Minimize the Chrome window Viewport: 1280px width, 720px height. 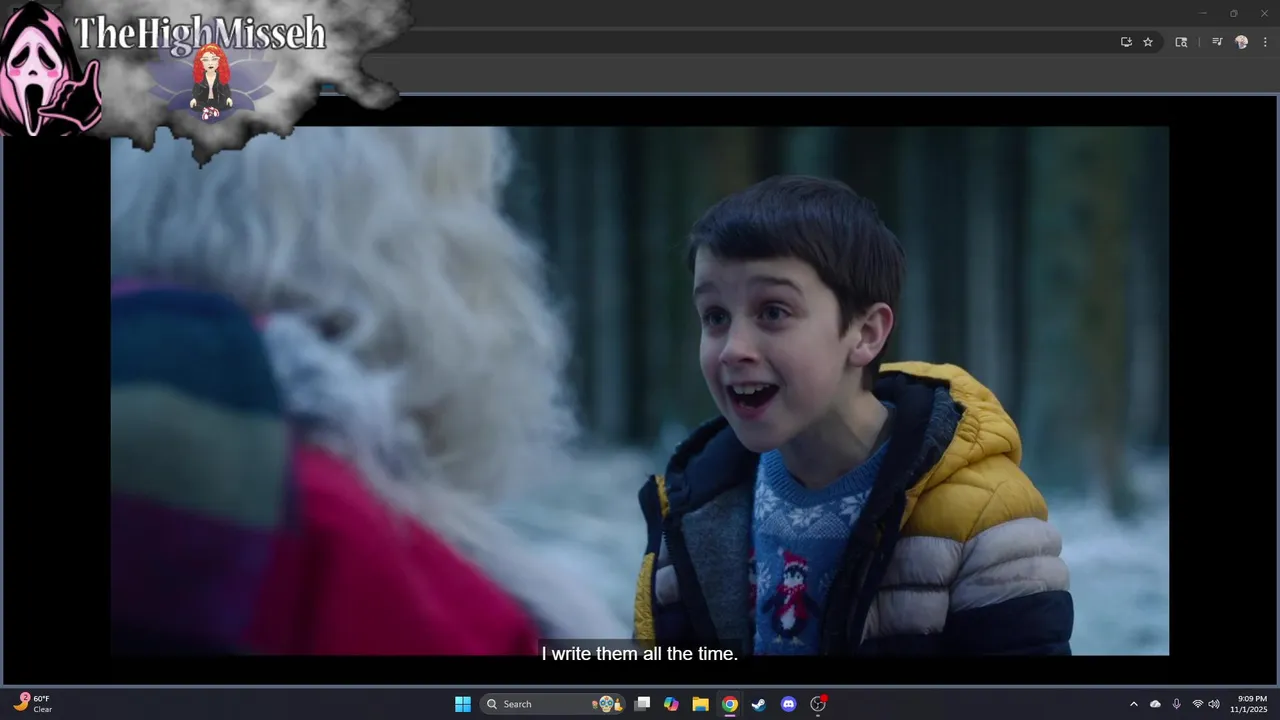[x=1203, y=13]
